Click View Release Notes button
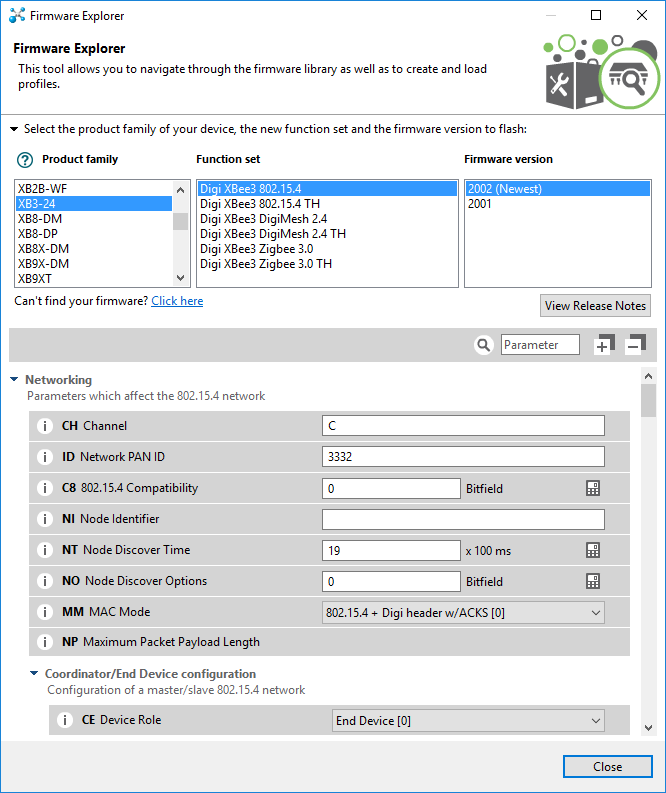The width and height of the screenshot is (666, 793). (595, 306)
